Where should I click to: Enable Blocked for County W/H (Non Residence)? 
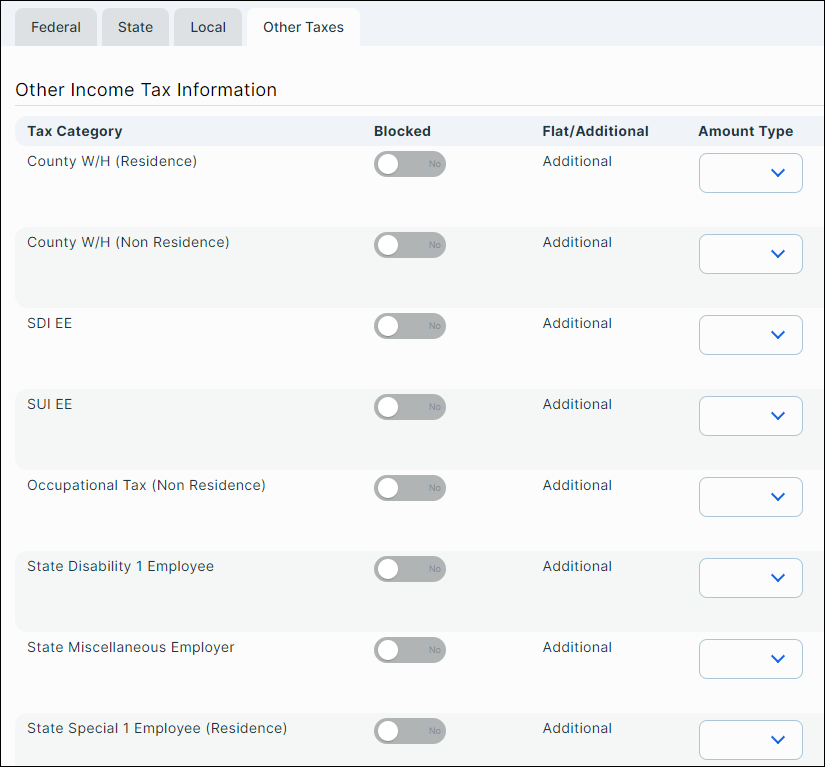coord(410,245)
